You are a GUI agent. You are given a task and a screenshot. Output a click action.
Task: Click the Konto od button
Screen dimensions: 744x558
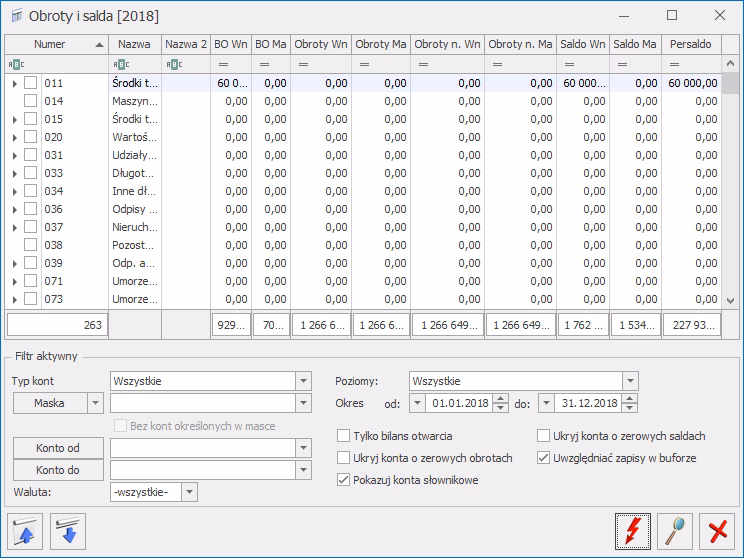(58, 447)
